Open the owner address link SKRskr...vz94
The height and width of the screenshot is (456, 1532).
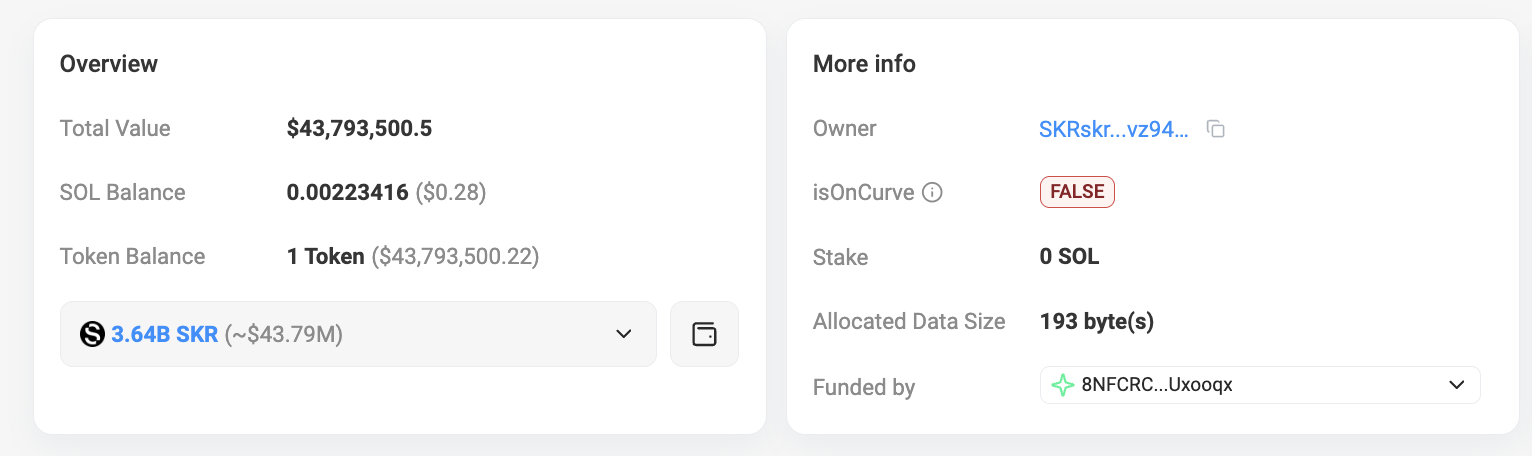[x=1114, y=129]
